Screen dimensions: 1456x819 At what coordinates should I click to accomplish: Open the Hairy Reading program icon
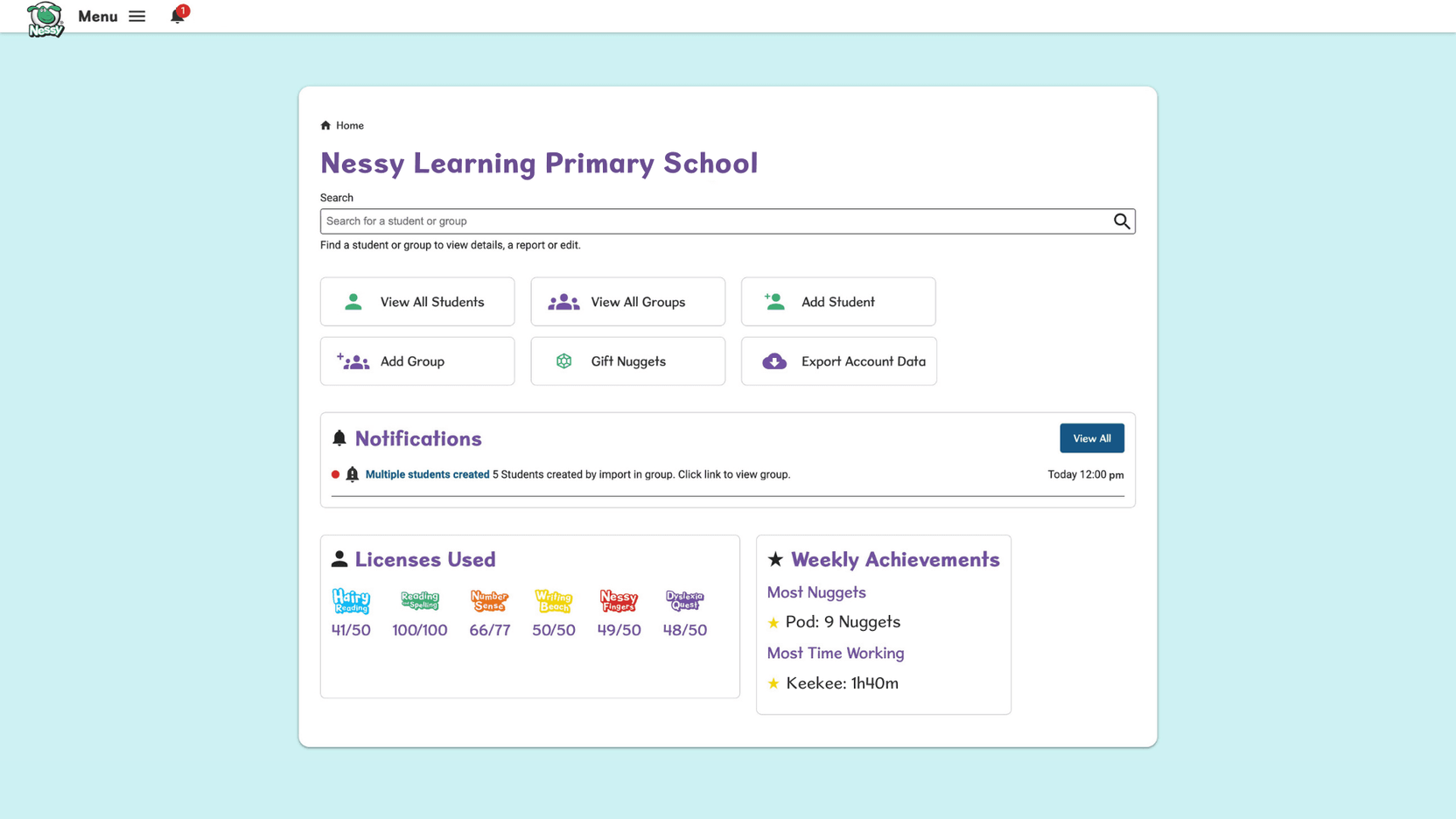click(351, 601)
